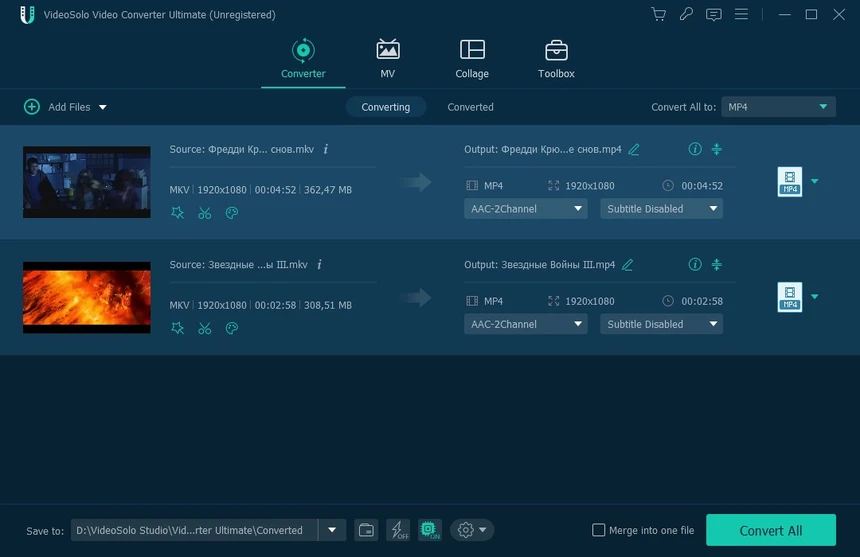Open output info for Фредди снов.mp4

(695, 149)
